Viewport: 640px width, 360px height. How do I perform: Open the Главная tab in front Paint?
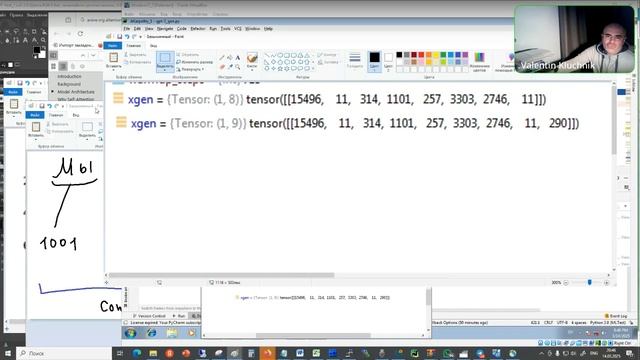133,46
